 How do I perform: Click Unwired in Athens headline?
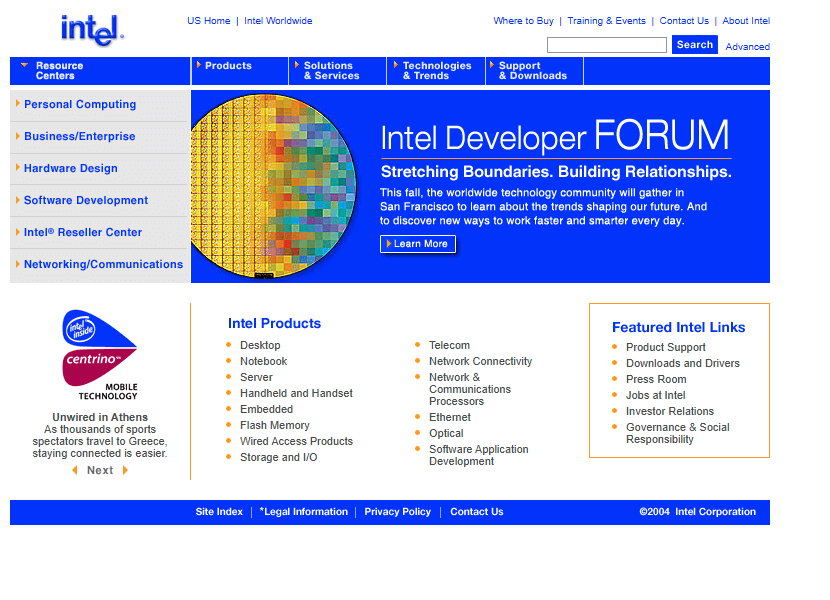coord(100,417)
